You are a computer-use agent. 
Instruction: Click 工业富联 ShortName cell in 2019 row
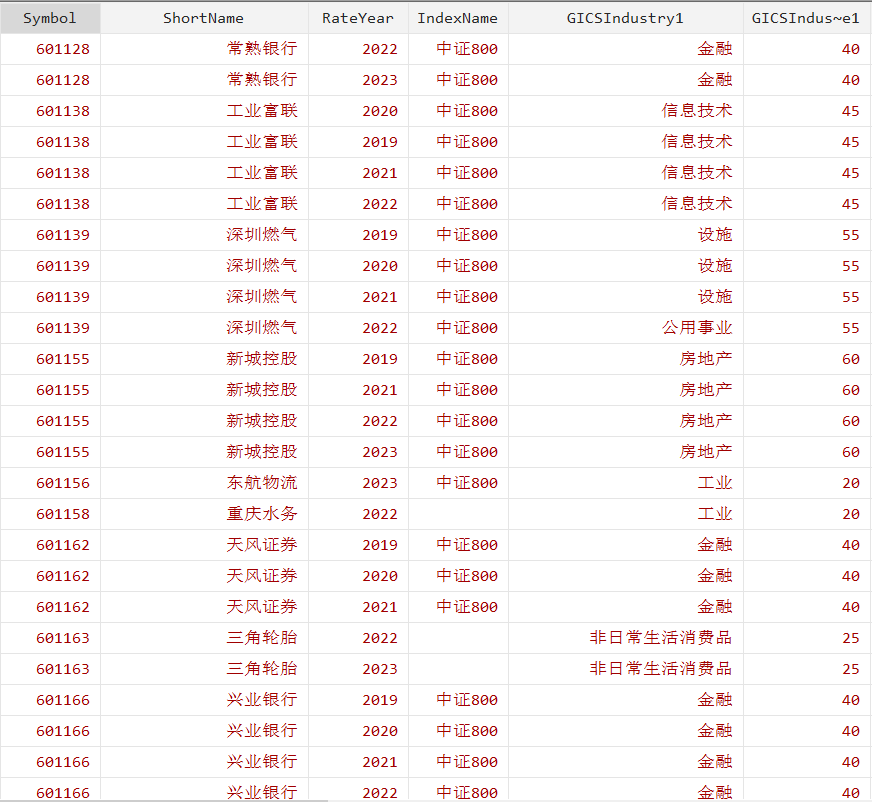click(x=204, y=142)
